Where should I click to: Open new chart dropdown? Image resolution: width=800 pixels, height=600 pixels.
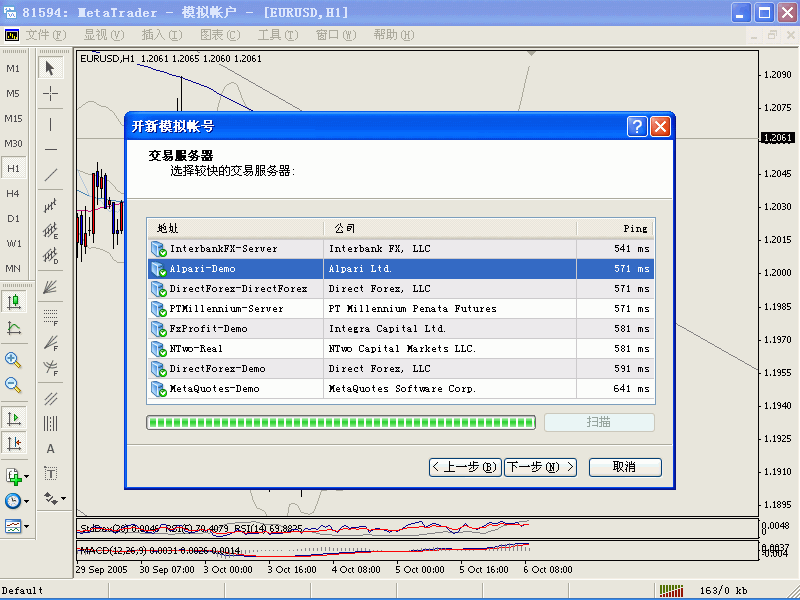coord(17,477)
